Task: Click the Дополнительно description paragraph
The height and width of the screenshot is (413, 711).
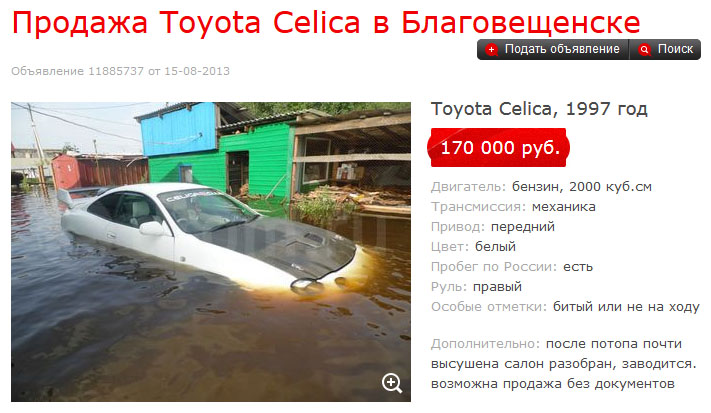Action: (x=564, y=364)
